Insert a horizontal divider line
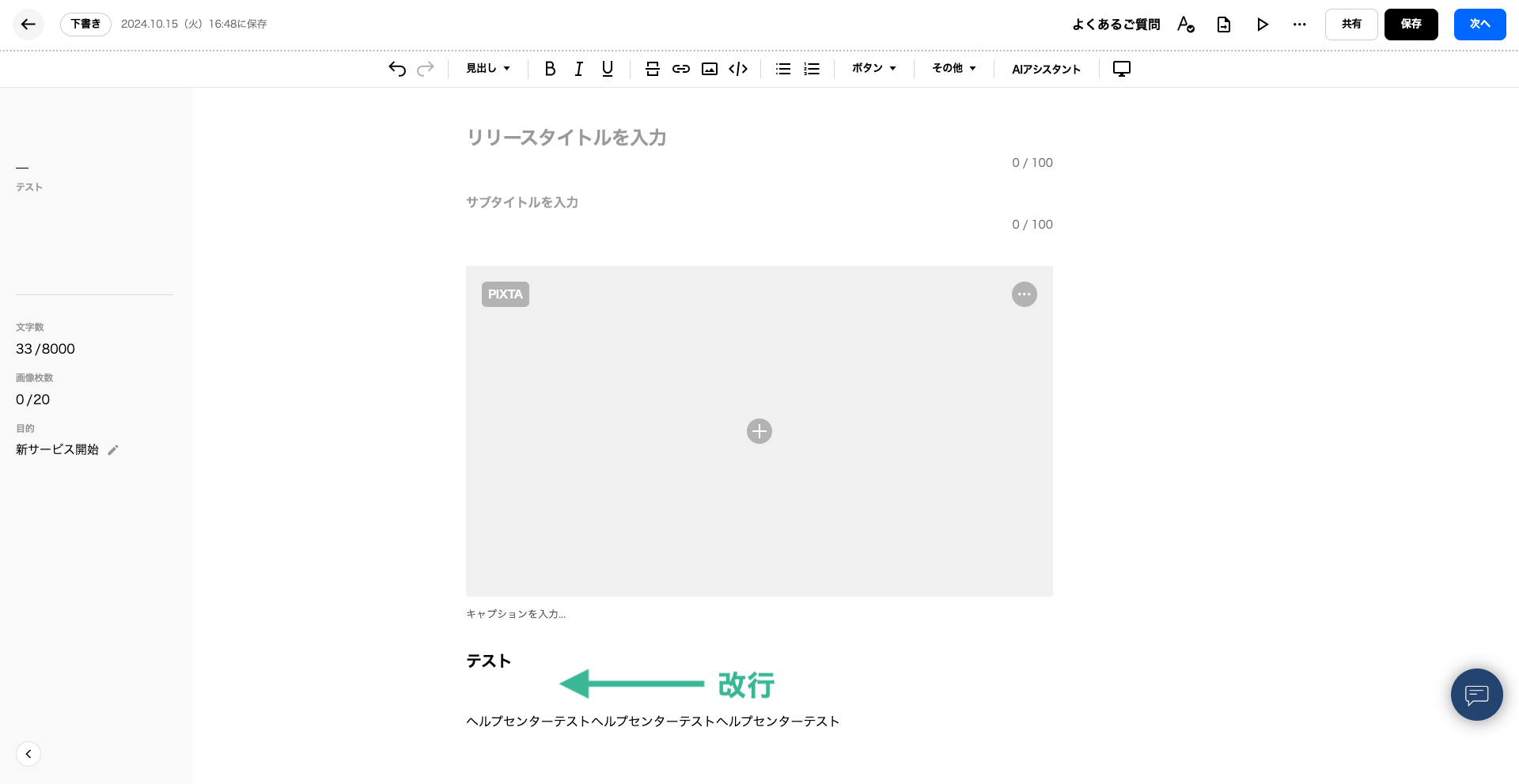 point(653,69)
